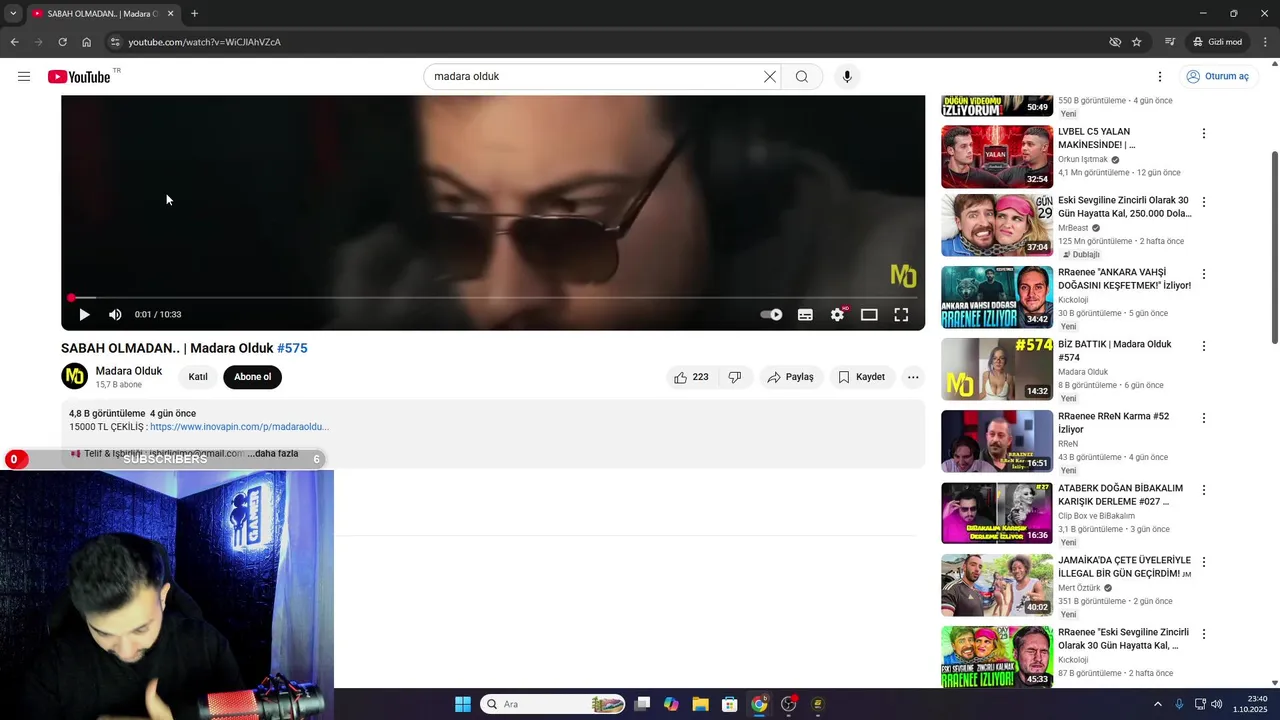The width and height of the screenshot is (1280, 720).
Task: Switch the player to theater mode
Action: (x=869, y=315)
